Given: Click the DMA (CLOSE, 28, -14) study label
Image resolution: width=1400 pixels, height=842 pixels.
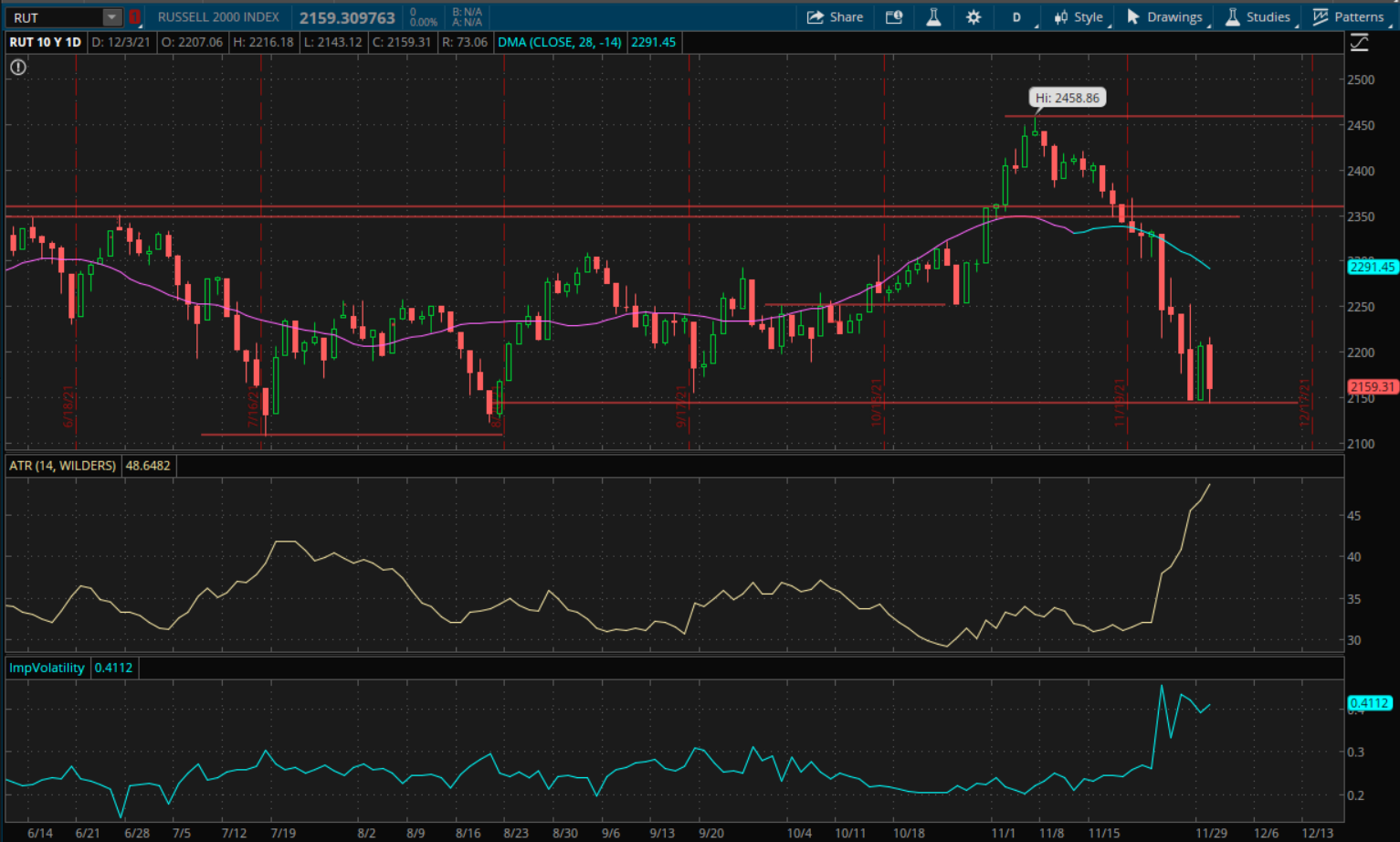Looking at the screenshot, I should tap(560, 42).
